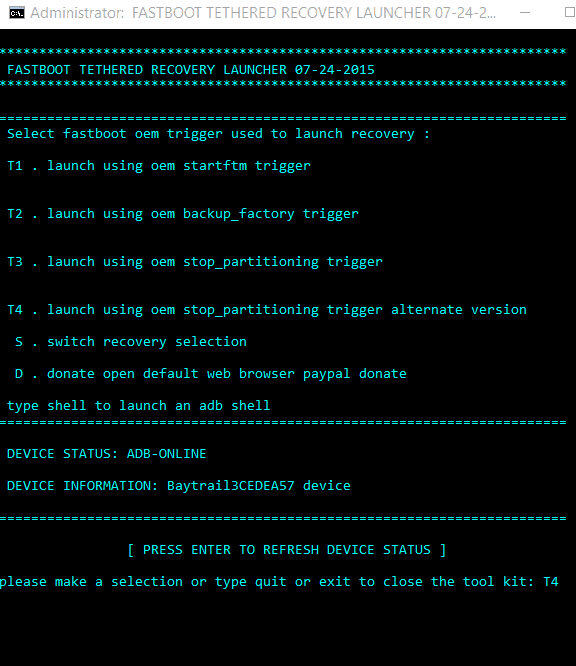Click the DEVICE STATUS: ADB-ONLINE line
576x666 pixels.
click(x=107, y=454)
